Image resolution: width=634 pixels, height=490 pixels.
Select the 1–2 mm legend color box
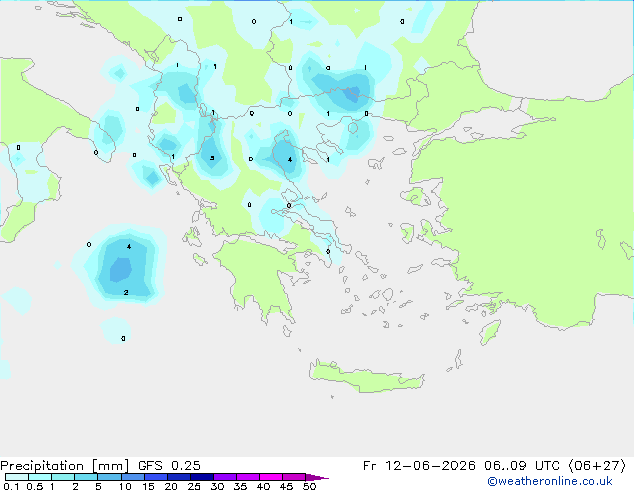pyautogui.click(x=63, y=477)
